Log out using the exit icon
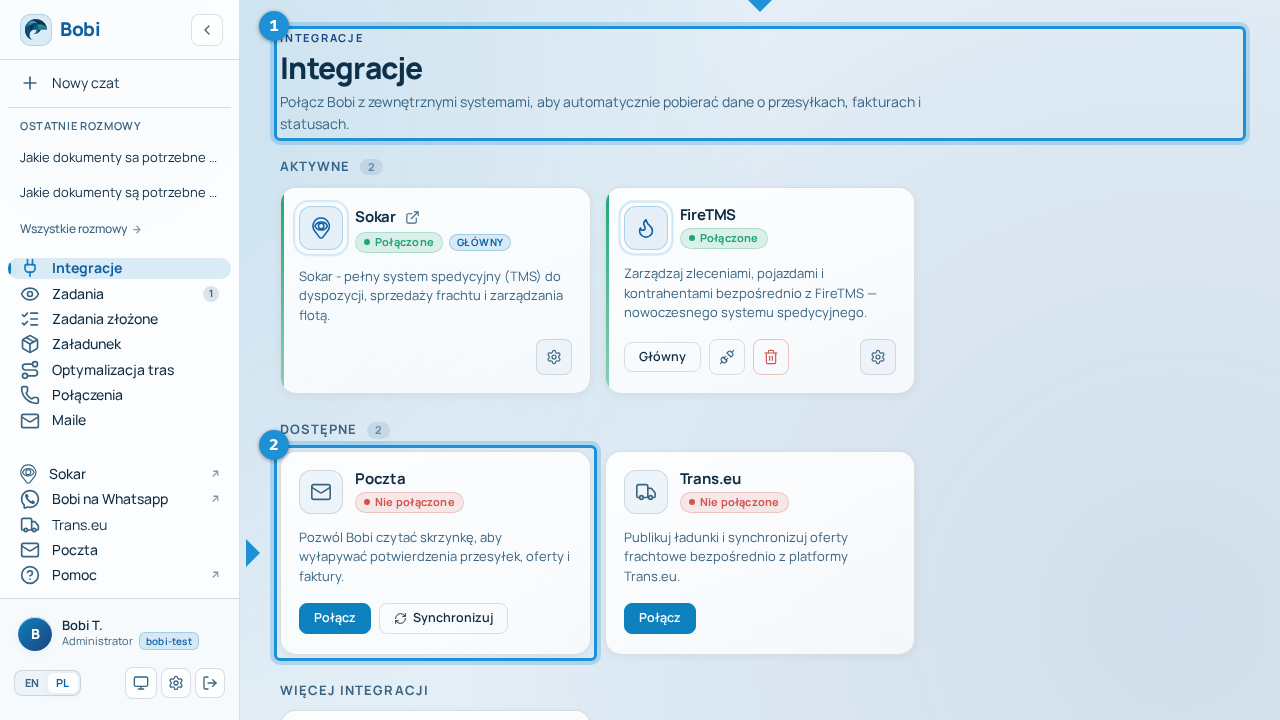Image resolution: width=1280 pixels, height=720 pixels. [210, 683]
